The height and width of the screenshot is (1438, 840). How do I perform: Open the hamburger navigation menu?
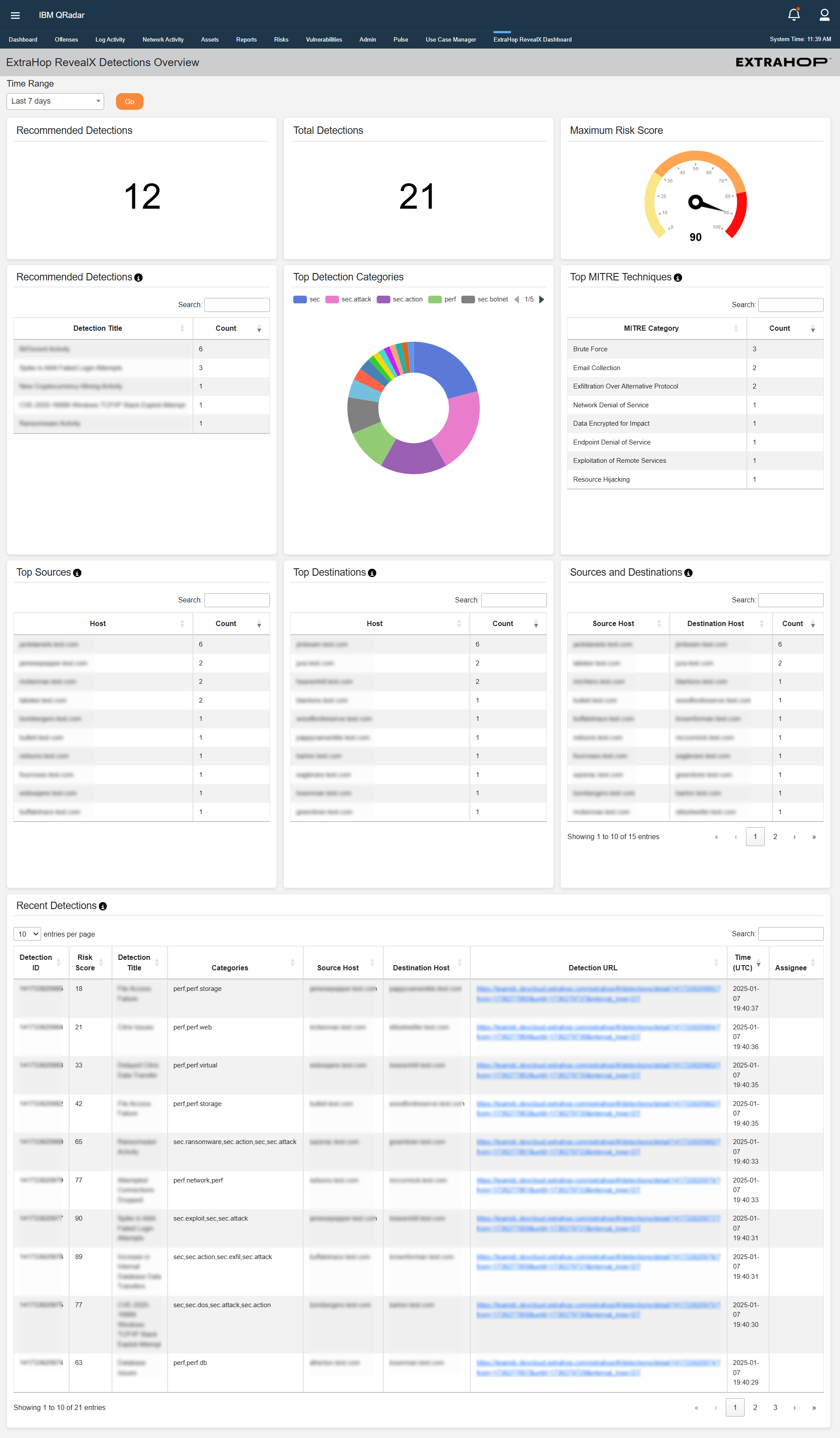coord(15,15)
